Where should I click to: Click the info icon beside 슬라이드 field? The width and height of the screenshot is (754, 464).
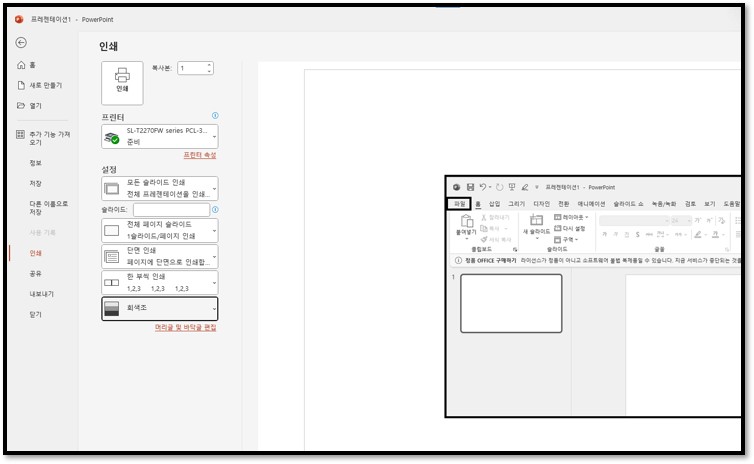point(215,210)
